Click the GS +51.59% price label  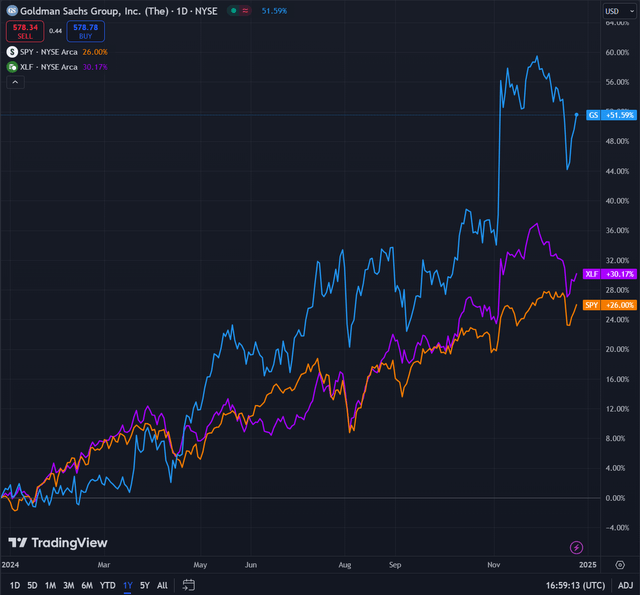click(611, 115)
